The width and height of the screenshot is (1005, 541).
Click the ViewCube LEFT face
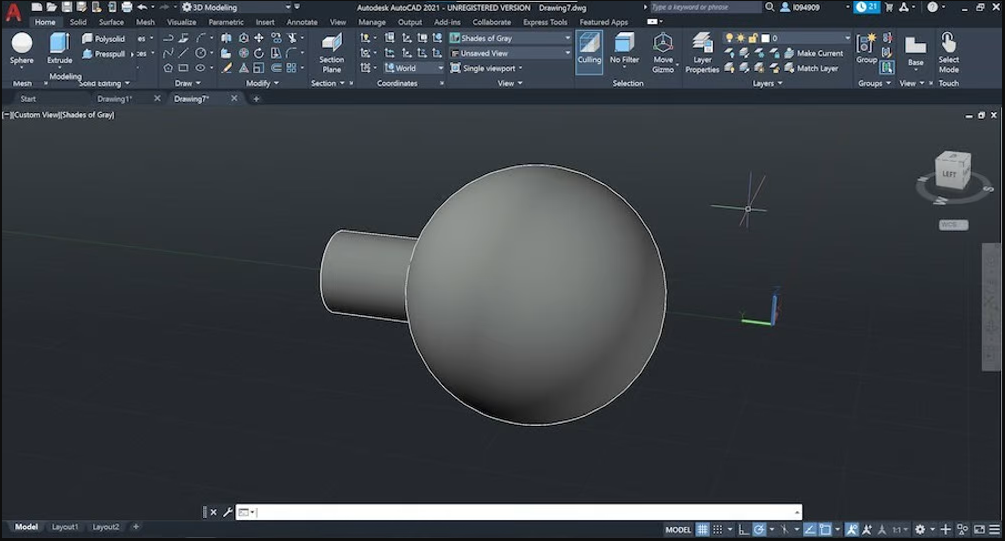coord(950,173)
